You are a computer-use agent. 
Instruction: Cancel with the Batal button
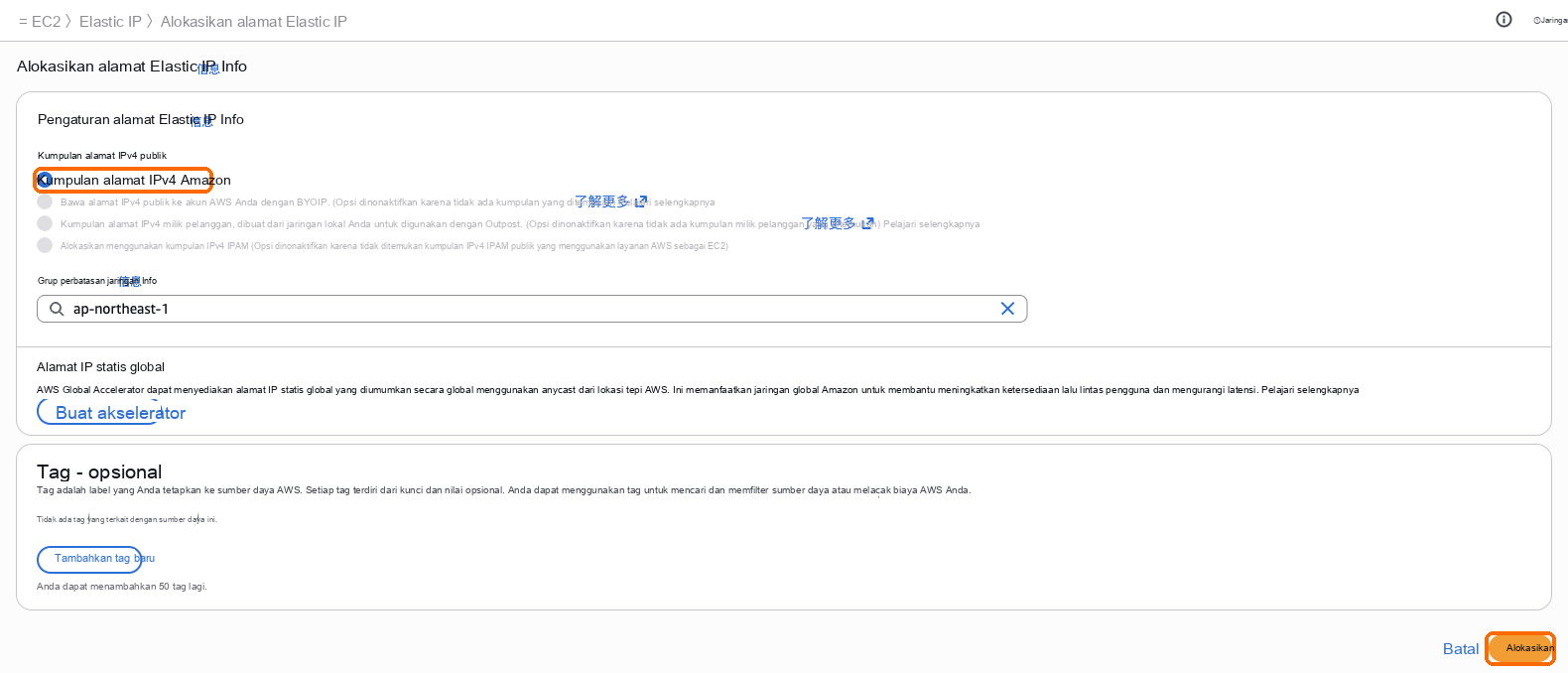[x=1461, y=648]
